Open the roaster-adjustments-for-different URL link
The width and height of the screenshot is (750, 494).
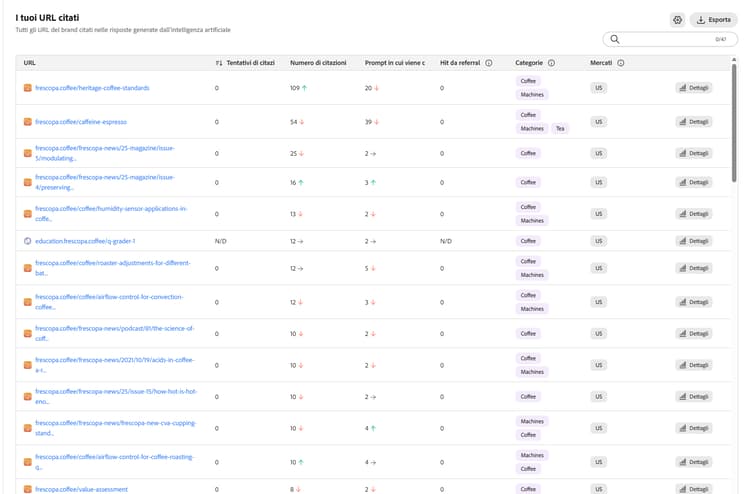(x=113, y=268)
